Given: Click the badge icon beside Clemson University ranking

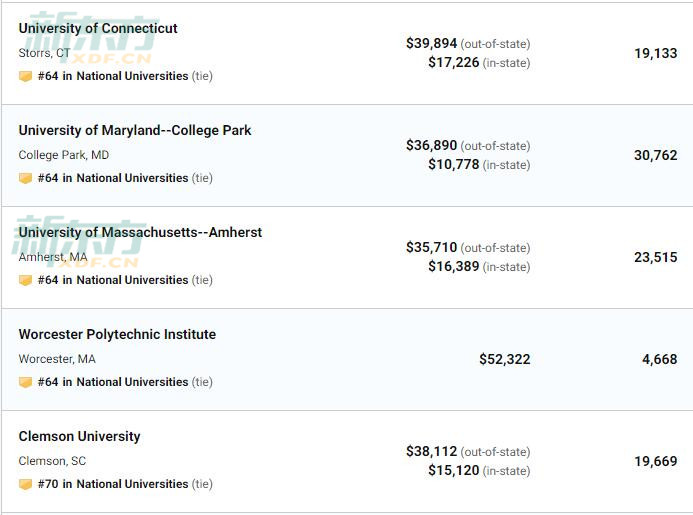Looking at the screenshot, I should pos(25,484).
